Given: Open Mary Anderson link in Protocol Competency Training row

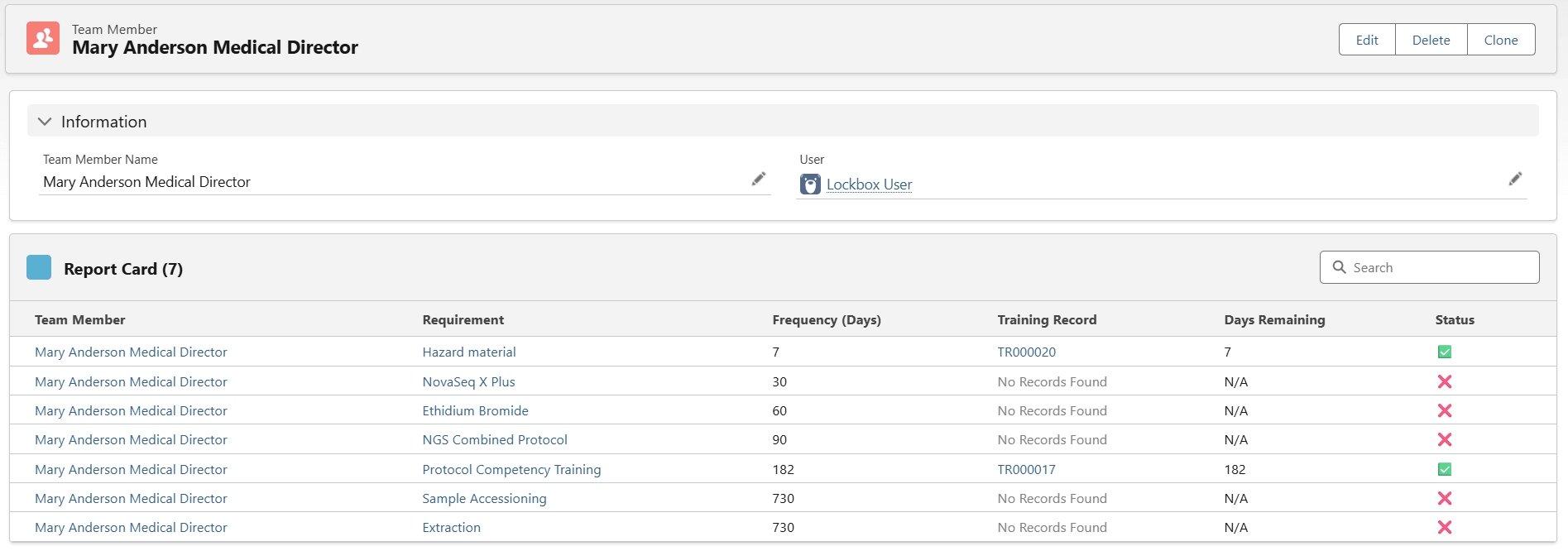Looking at the screenshot, I should tap(131, 469).
